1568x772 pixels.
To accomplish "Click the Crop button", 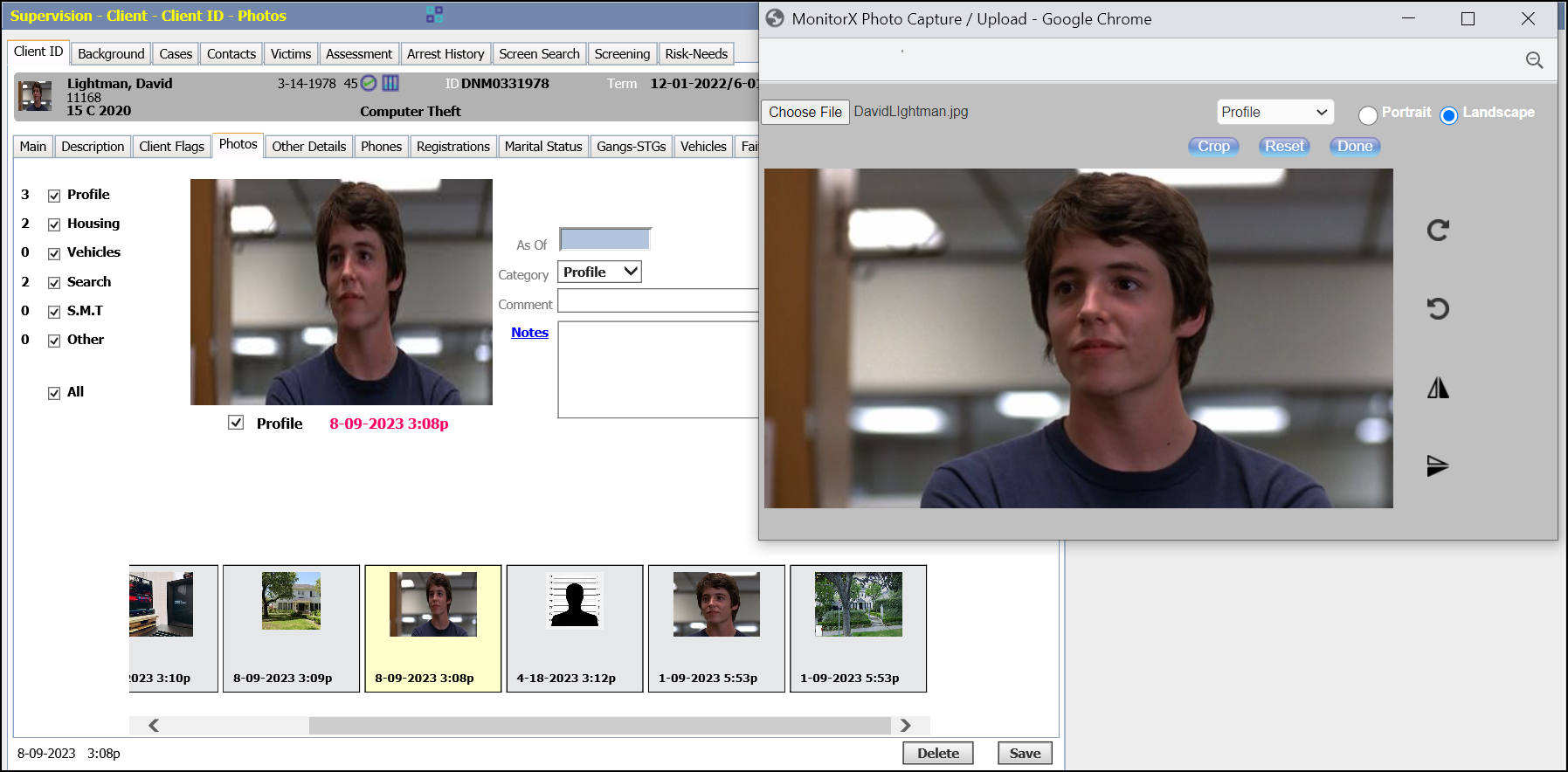I will point(1213,146).
